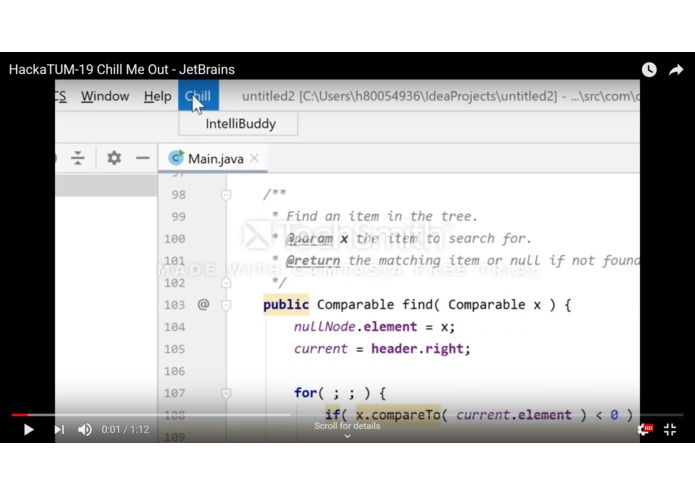Click the video title HackaTUM-19 Chill Me Out
Viewport: 695px width, 494px height.
tap(122, 70)
